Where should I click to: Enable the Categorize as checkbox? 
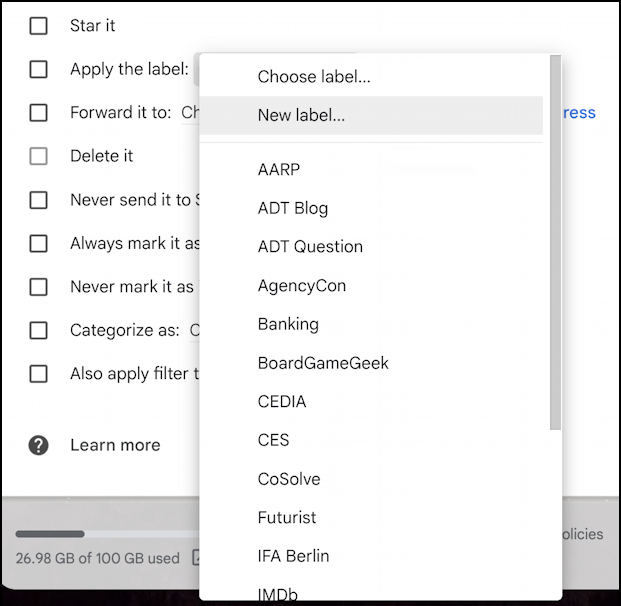pos(38,330)
